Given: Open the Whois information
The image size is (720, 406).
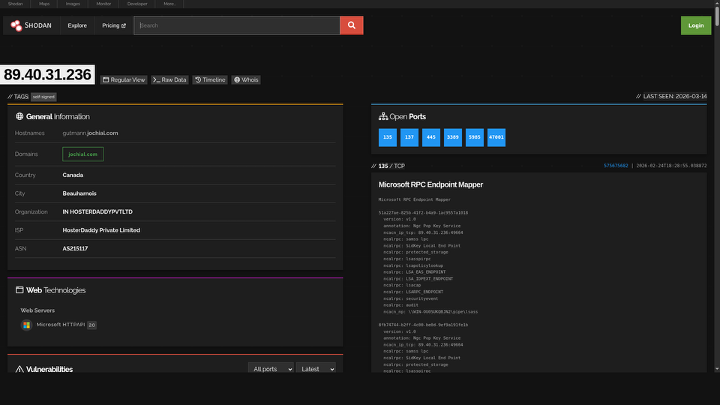Looking at the screenshot, I should click(246, 79).
